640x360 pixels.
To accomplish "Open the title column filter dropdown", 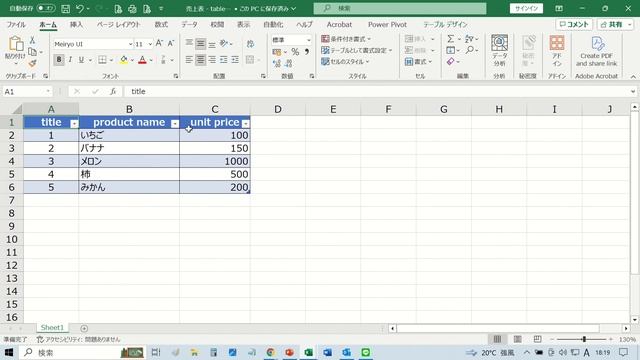I will click(74, 124).
